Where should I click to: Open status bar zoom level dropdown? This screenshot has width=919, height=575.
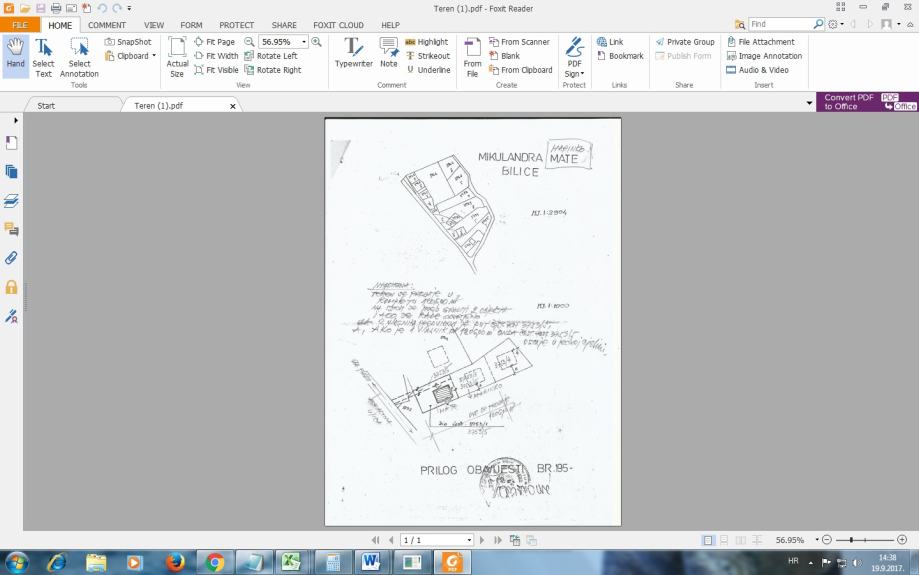pyautogui.click(x=816, y=539)
